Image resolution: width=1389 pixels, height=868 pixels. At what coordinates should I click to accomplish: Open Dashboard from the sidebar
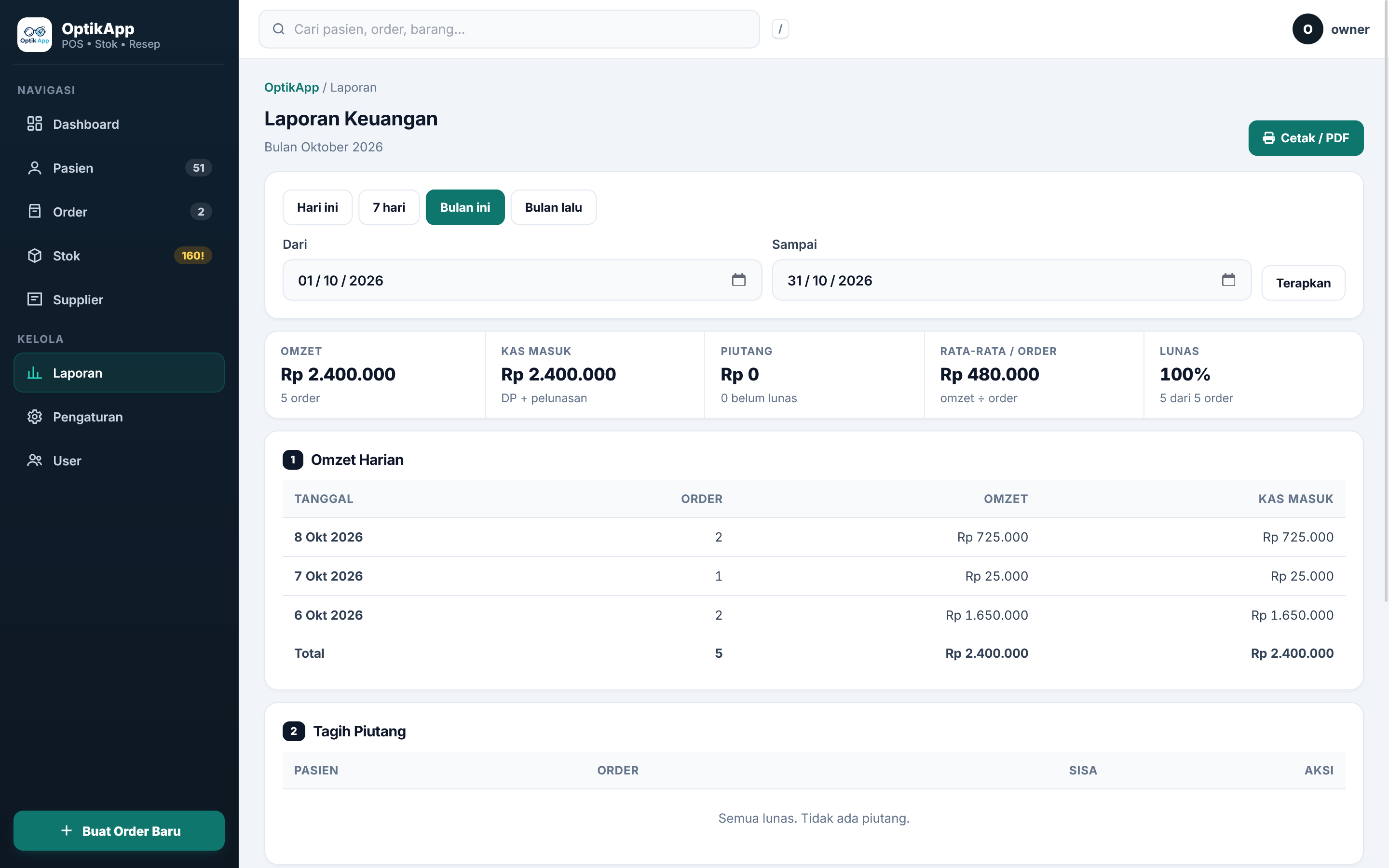click(119, 124)
